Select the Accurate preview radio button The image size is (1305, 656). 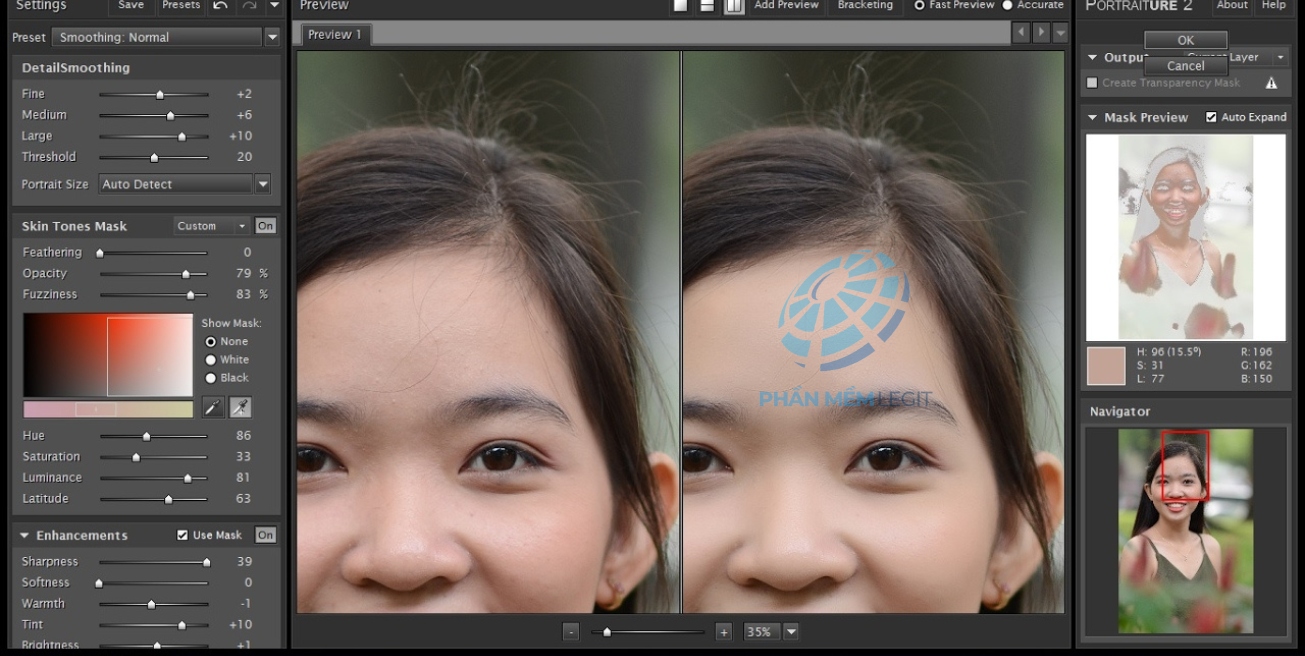pyautogui.click(x=1008, y=6)
